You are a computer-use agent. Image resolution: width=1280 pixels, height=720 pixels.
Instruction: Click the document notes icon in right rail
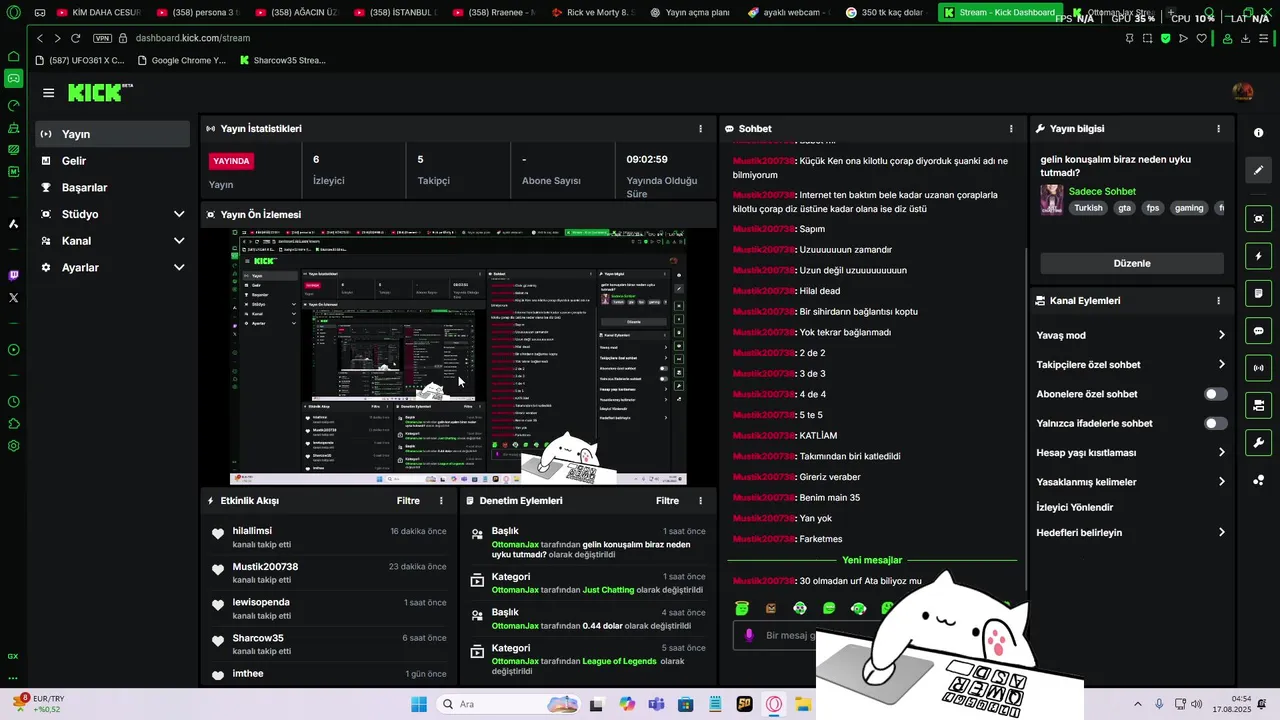tap(1258, 294)
